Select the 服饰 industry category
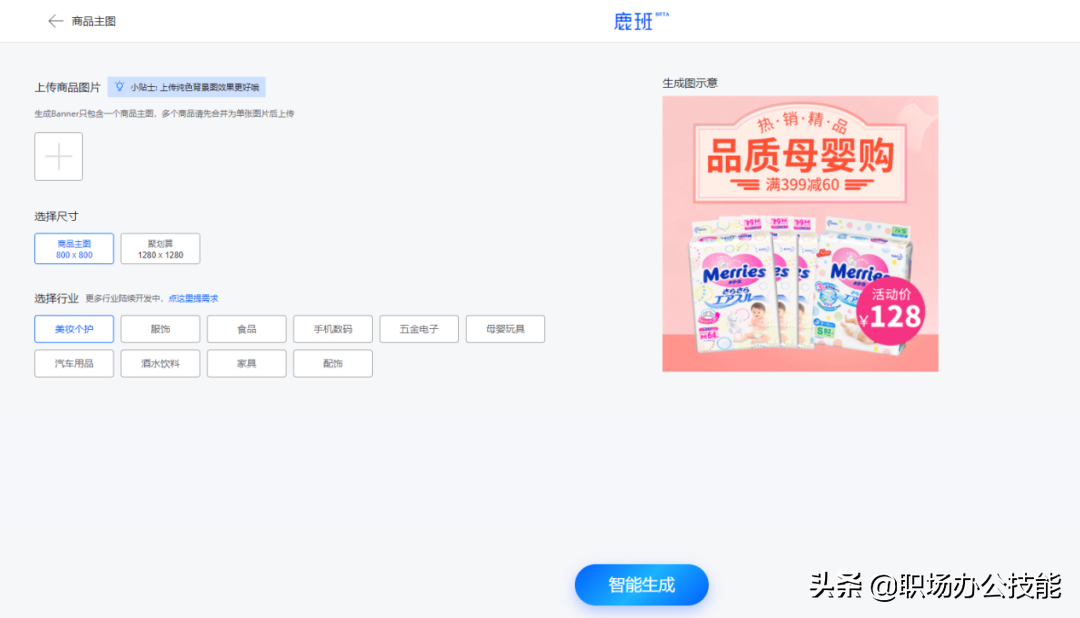 (x=160, y=328)
